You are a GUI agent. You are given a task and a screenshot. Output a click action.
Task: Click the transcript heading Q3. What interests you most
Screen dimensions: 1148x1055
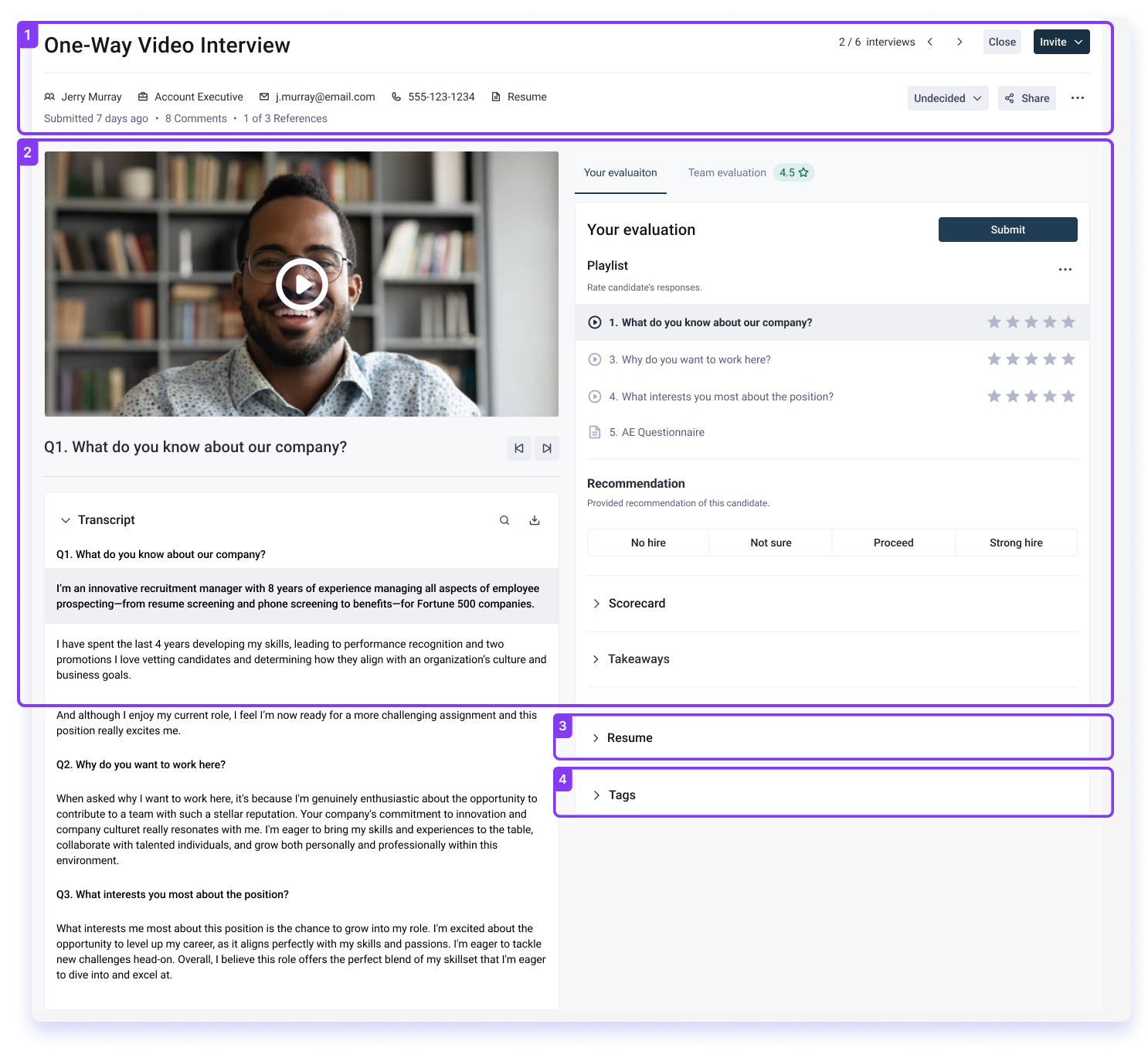click(x=172, y=894)
